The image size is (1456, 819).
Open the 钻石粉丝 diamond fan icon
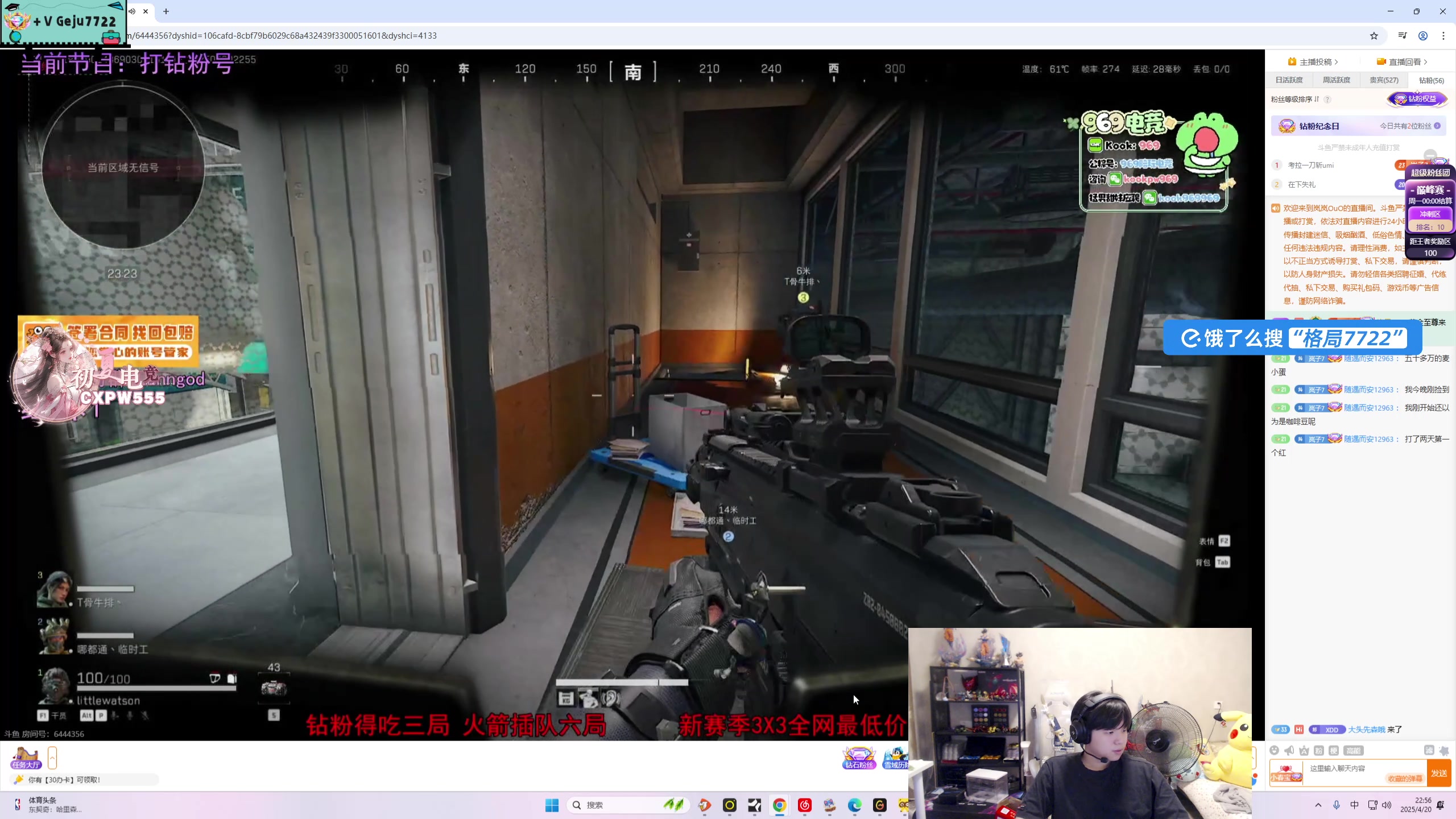click(x=859, y=758)
